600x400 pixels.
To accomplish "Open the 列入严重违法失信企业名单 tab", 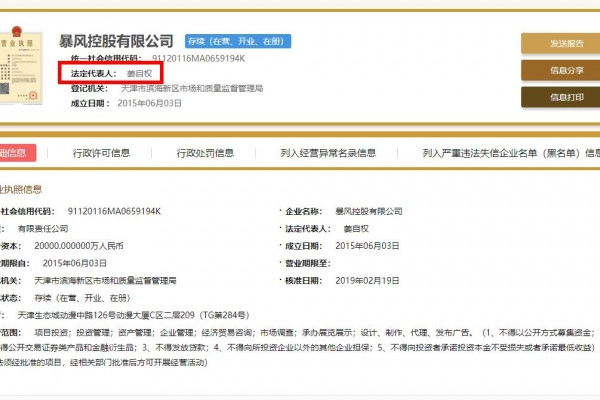I will 511,153.
